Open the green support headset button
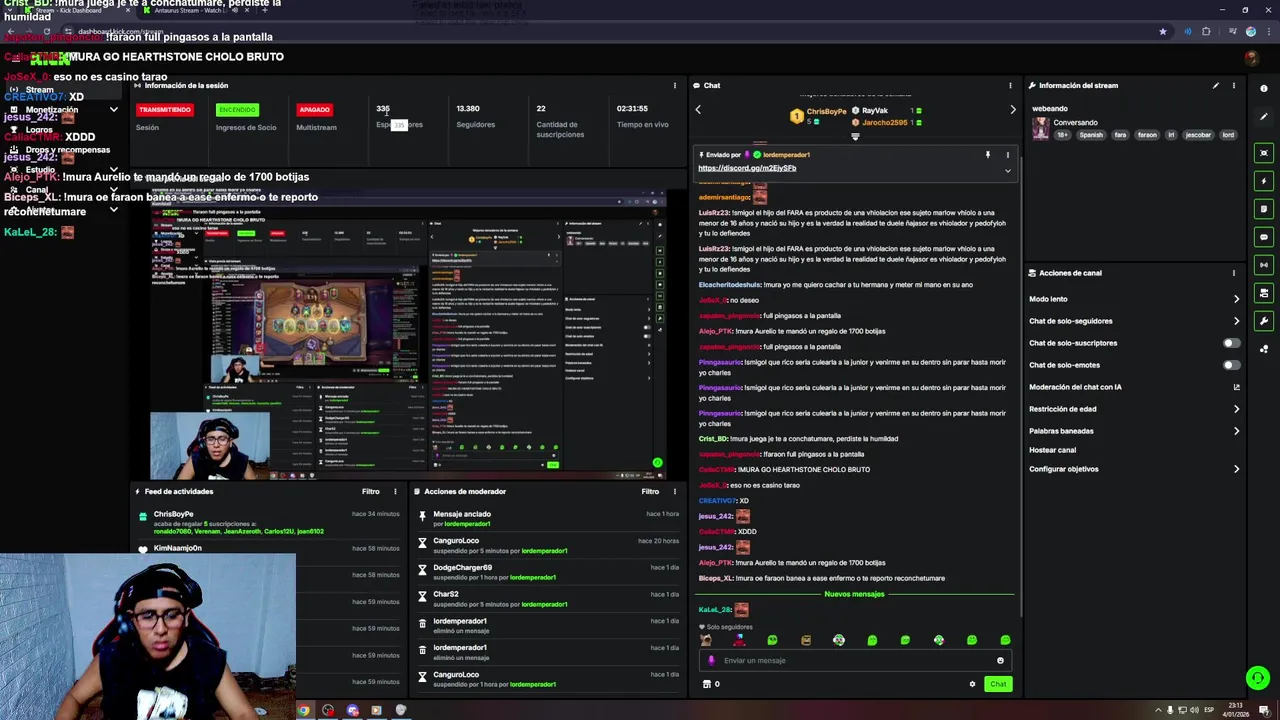The image size is (1280, 720). tap(1258, 678)
